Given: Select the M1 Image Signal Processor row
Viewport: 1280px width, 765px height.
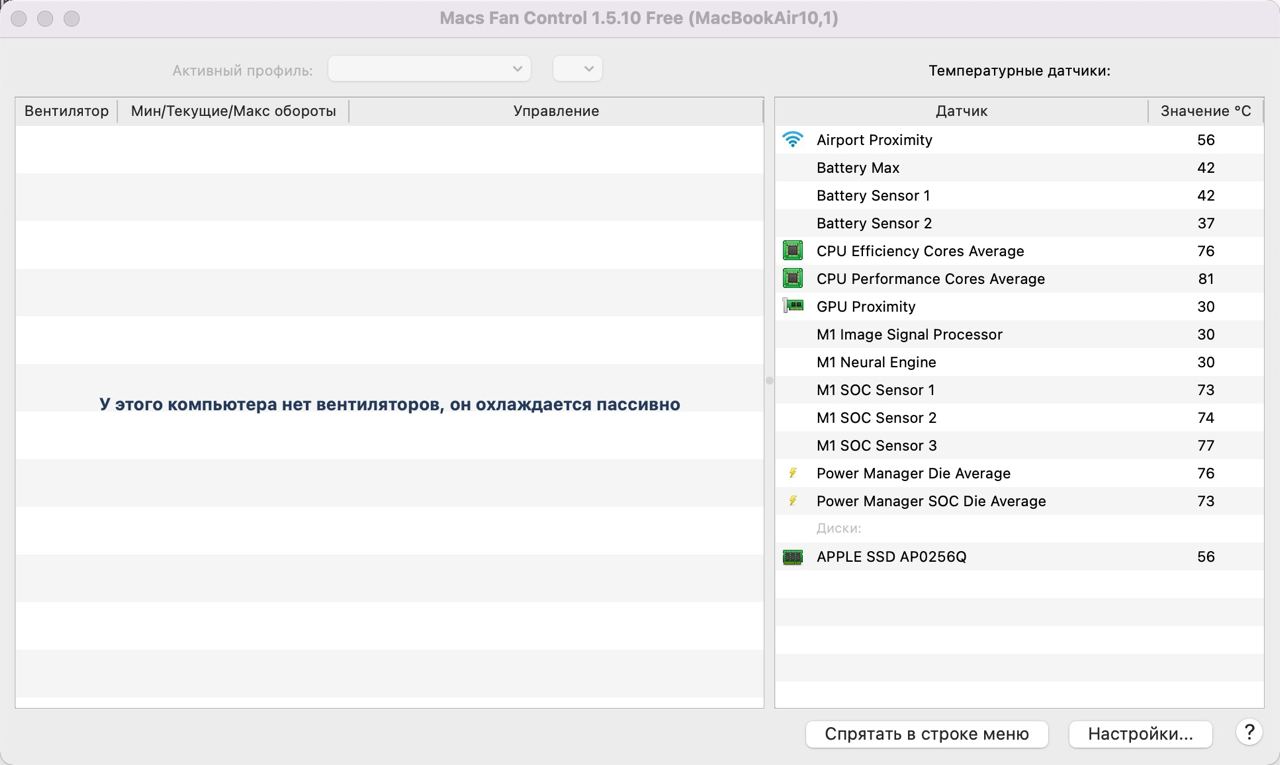Looking at the screenshot, I should pyautogui.click(x=1019, y=335).
